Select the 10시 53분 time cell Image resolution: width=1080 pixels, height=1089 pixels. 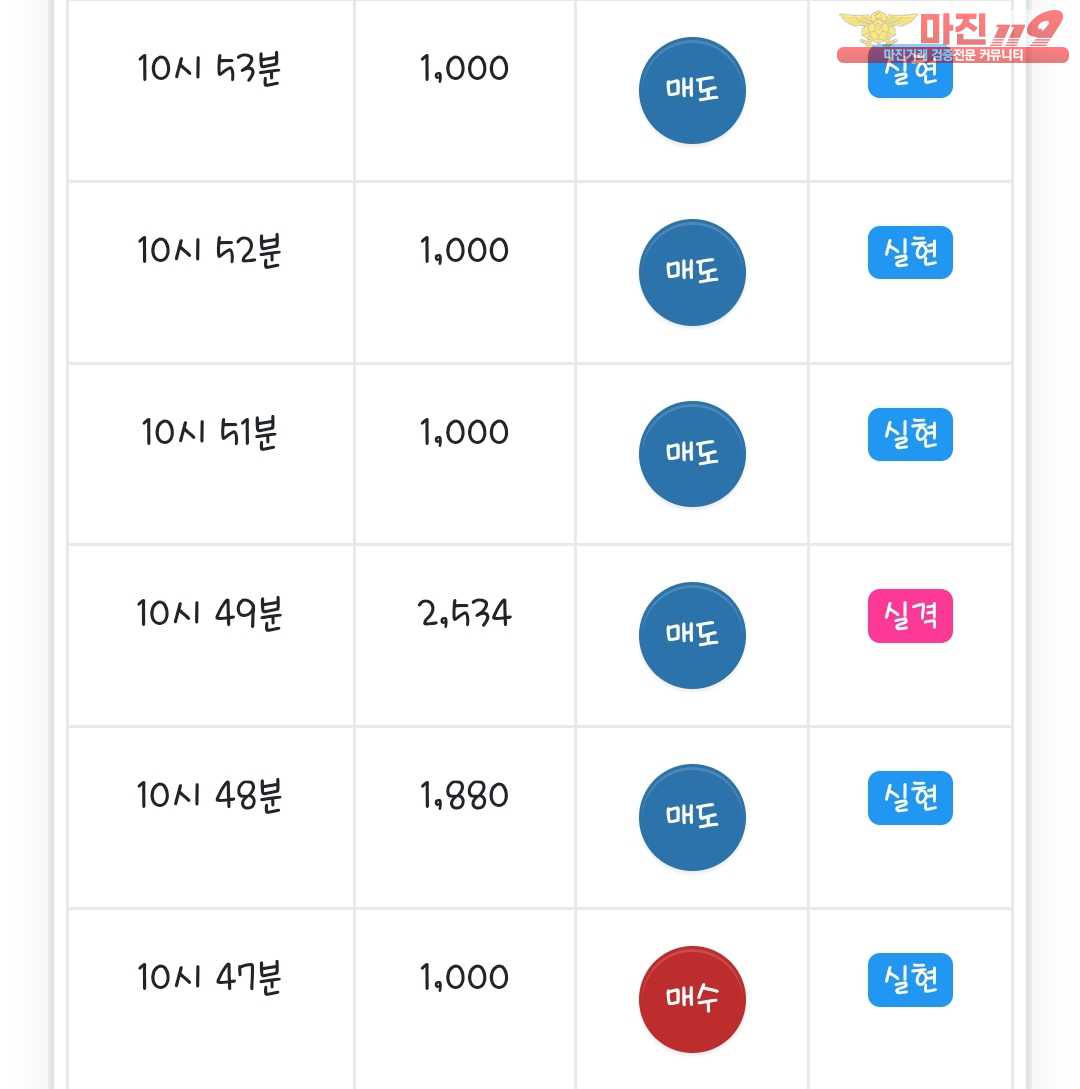(x=210, y=69)
